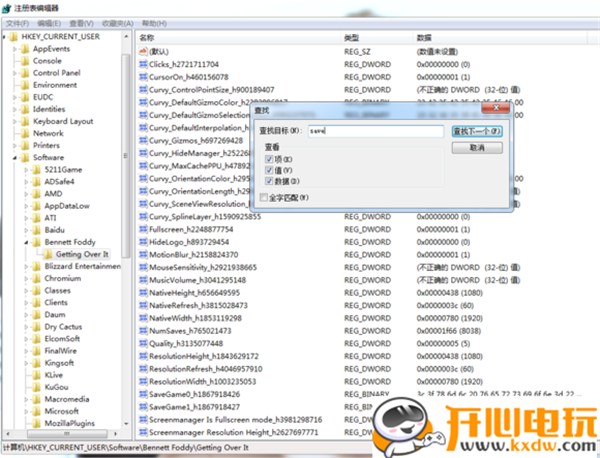Expand the AppEvents tree node
Image resolution: width=600 pixels, height=458 pixels.
pyautogui.click(x=15, y=49)
